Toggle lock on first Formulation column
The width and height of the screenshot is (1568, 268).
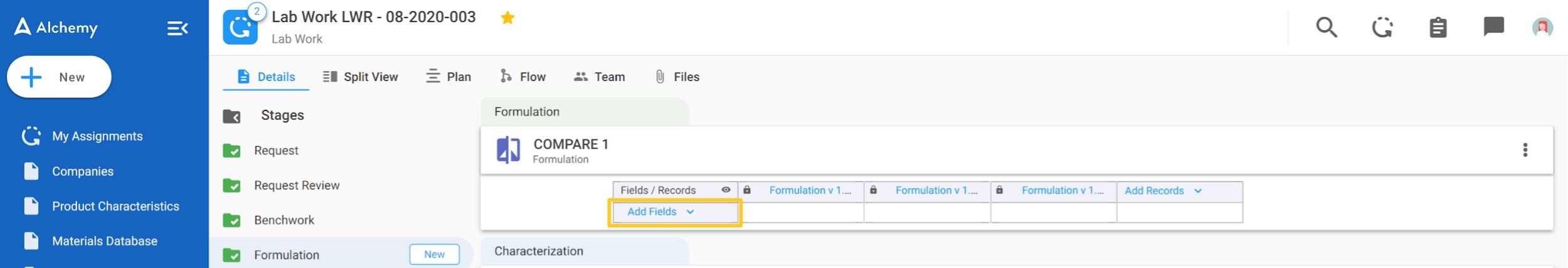[x=747, y=190]
